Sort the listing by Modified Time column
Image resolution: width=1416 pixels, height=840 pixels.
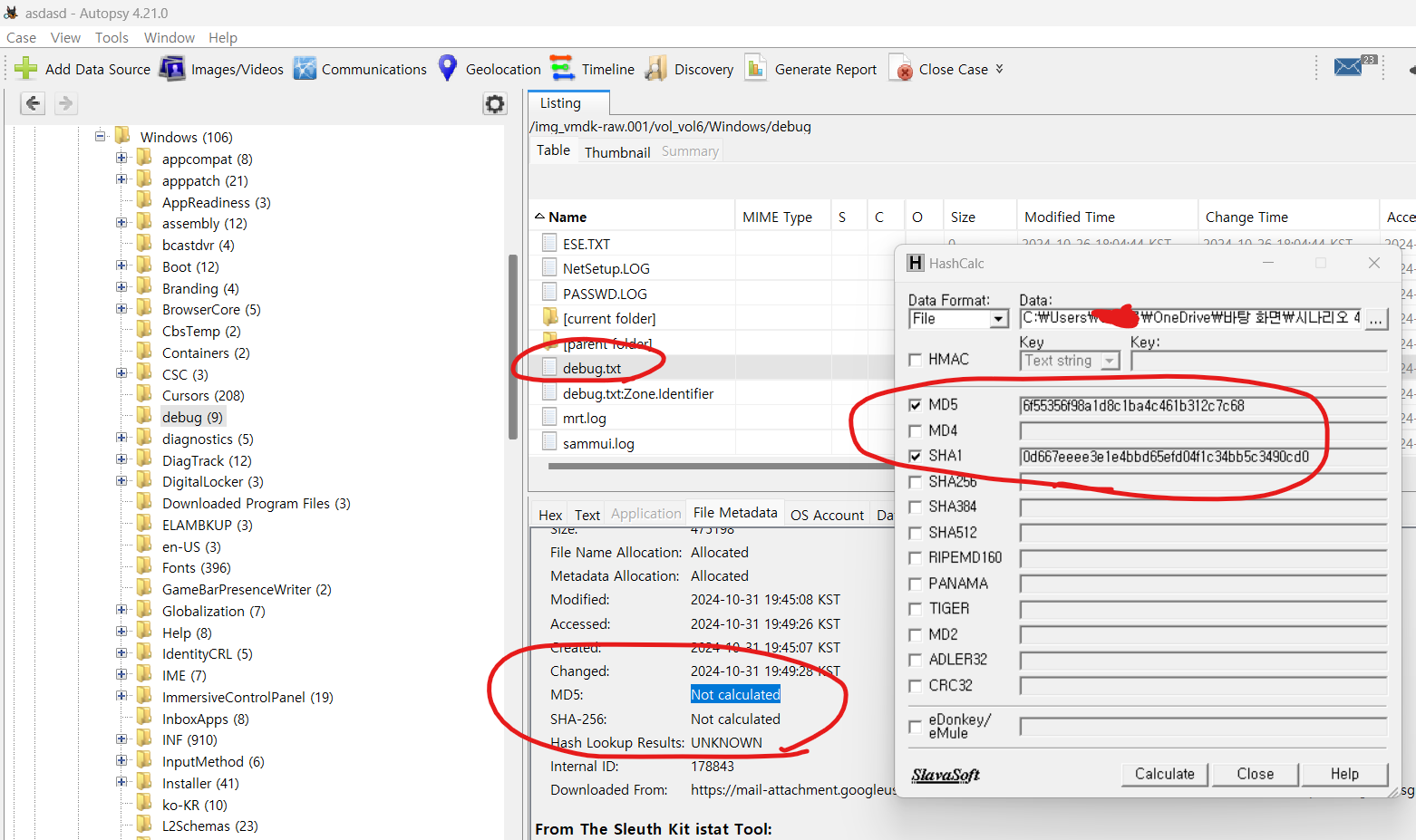pyautogui.click(x=1107, y=217)
